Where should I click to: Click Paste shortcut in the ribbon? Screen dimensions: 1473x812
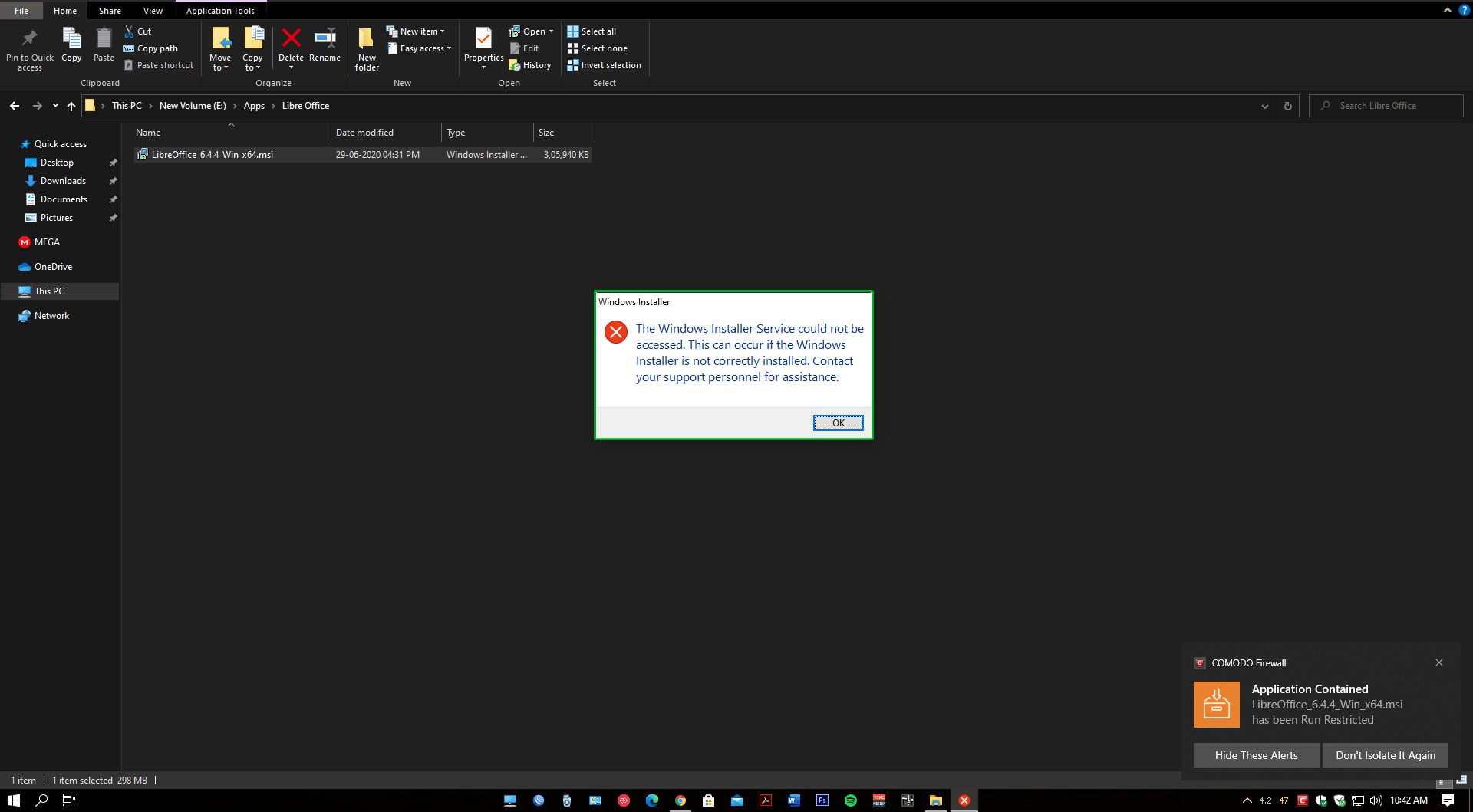(x=159, y=65)
